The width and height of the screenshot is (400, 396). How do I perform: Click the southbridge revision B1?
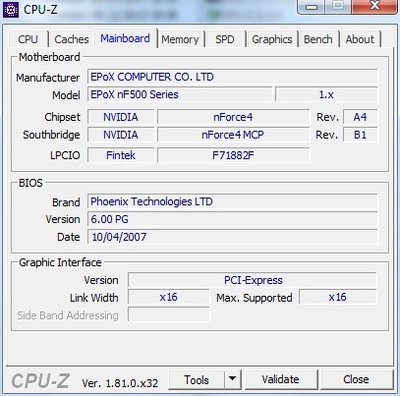click(x=360, y=135)
